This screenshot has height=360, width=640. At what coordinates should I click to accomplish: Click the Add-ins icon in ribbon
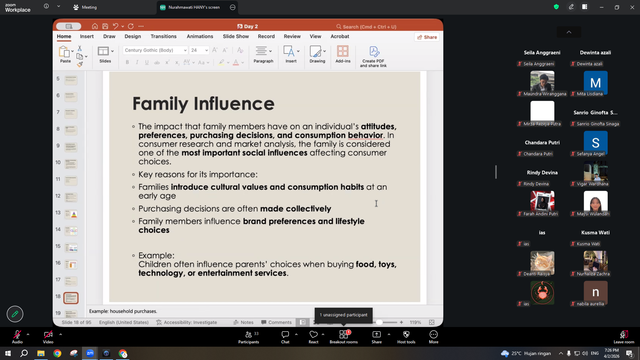(342, 51)
